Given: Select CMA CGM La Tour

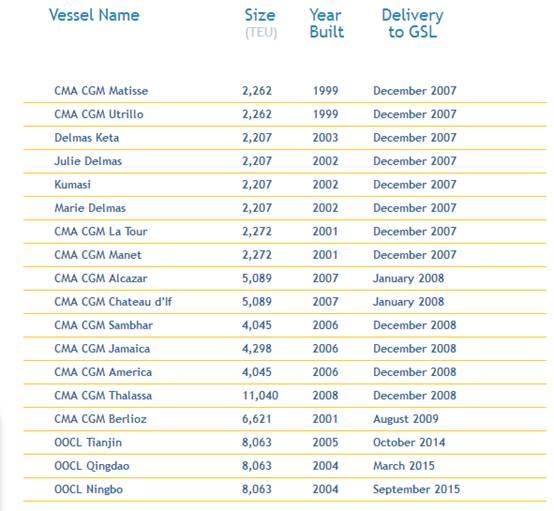Looking at the screenshot, I should (101, 231).
